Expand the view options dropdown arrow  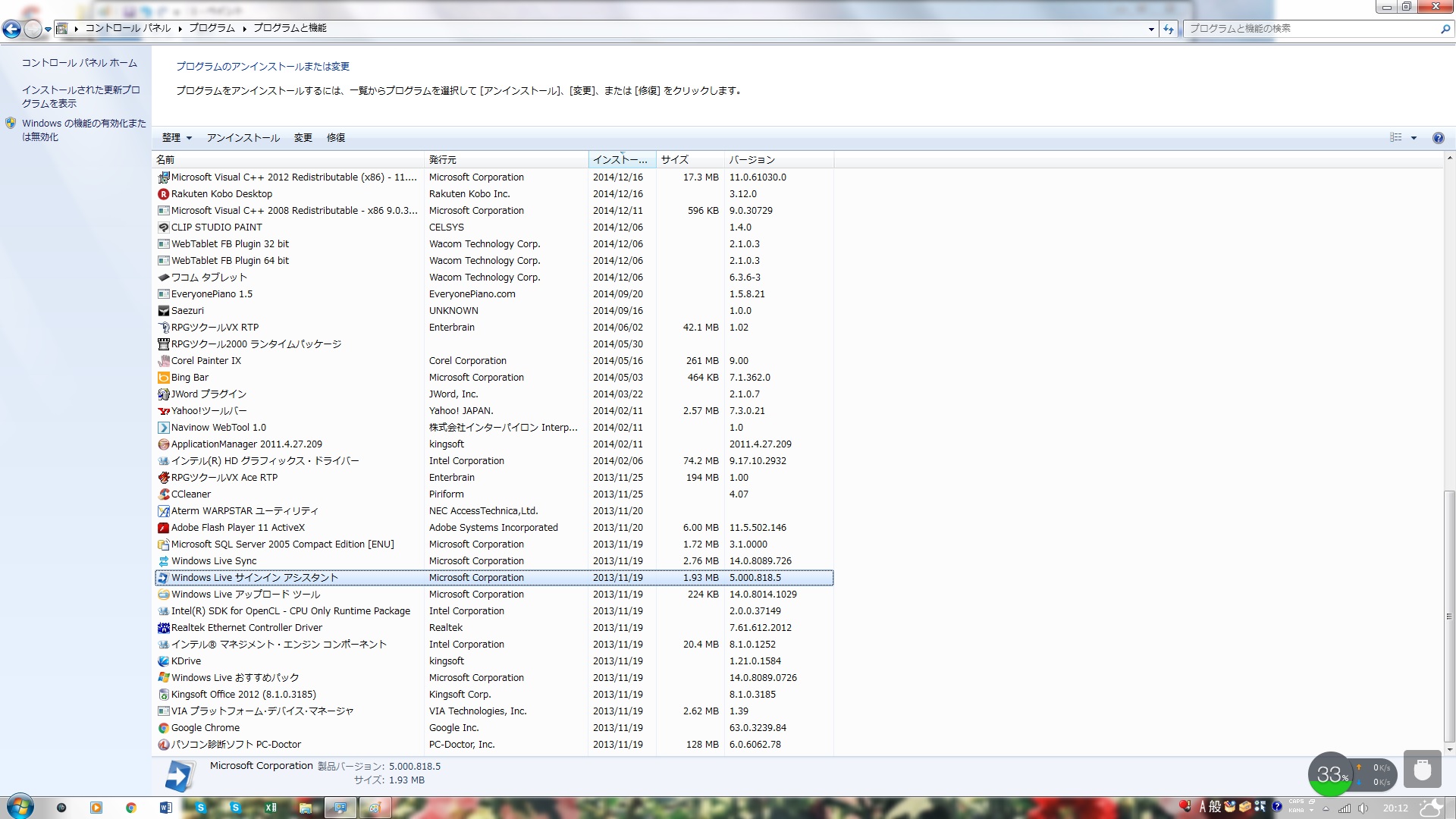1414,138
